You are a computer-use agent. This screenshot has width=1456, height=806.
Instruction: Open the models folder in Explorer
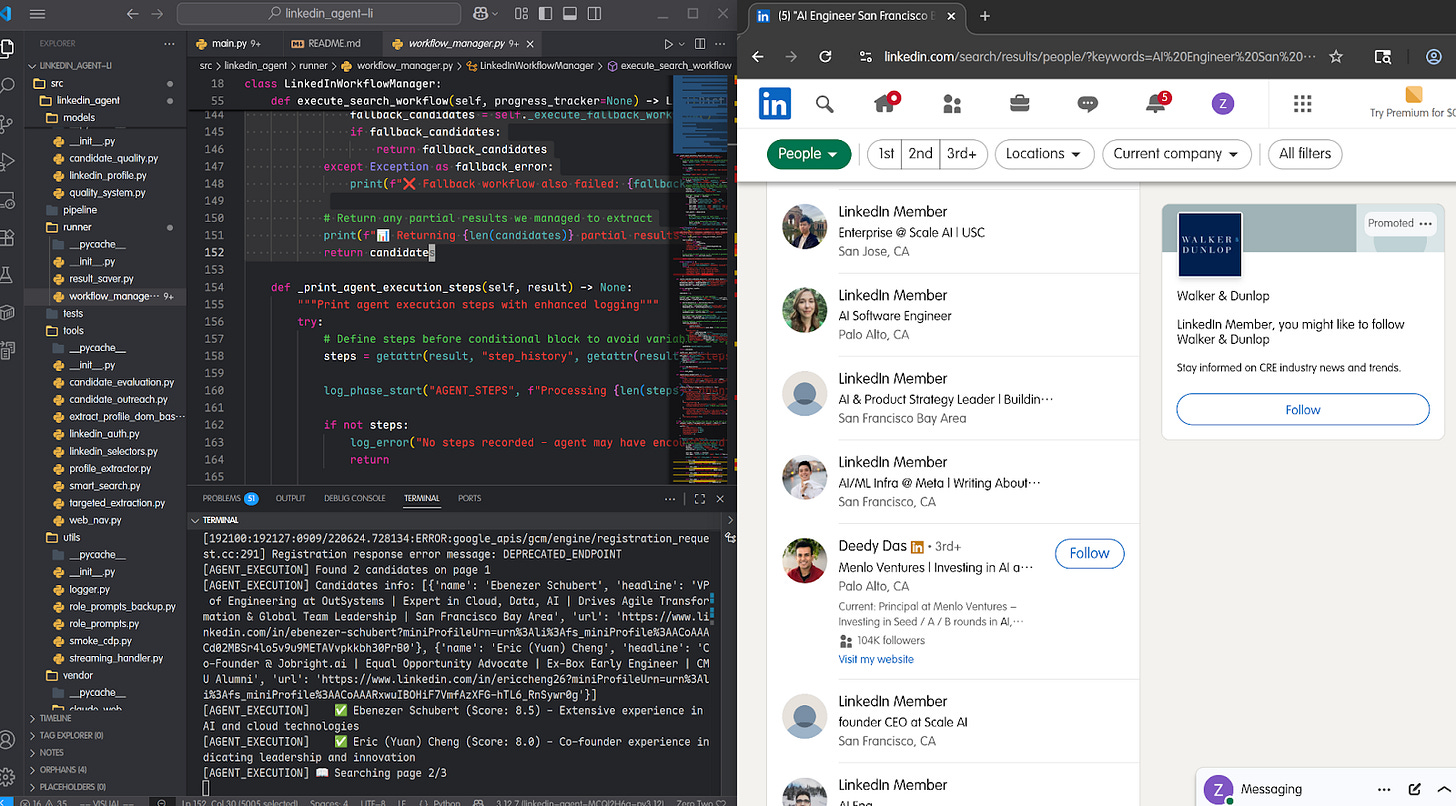pos(79,118)
